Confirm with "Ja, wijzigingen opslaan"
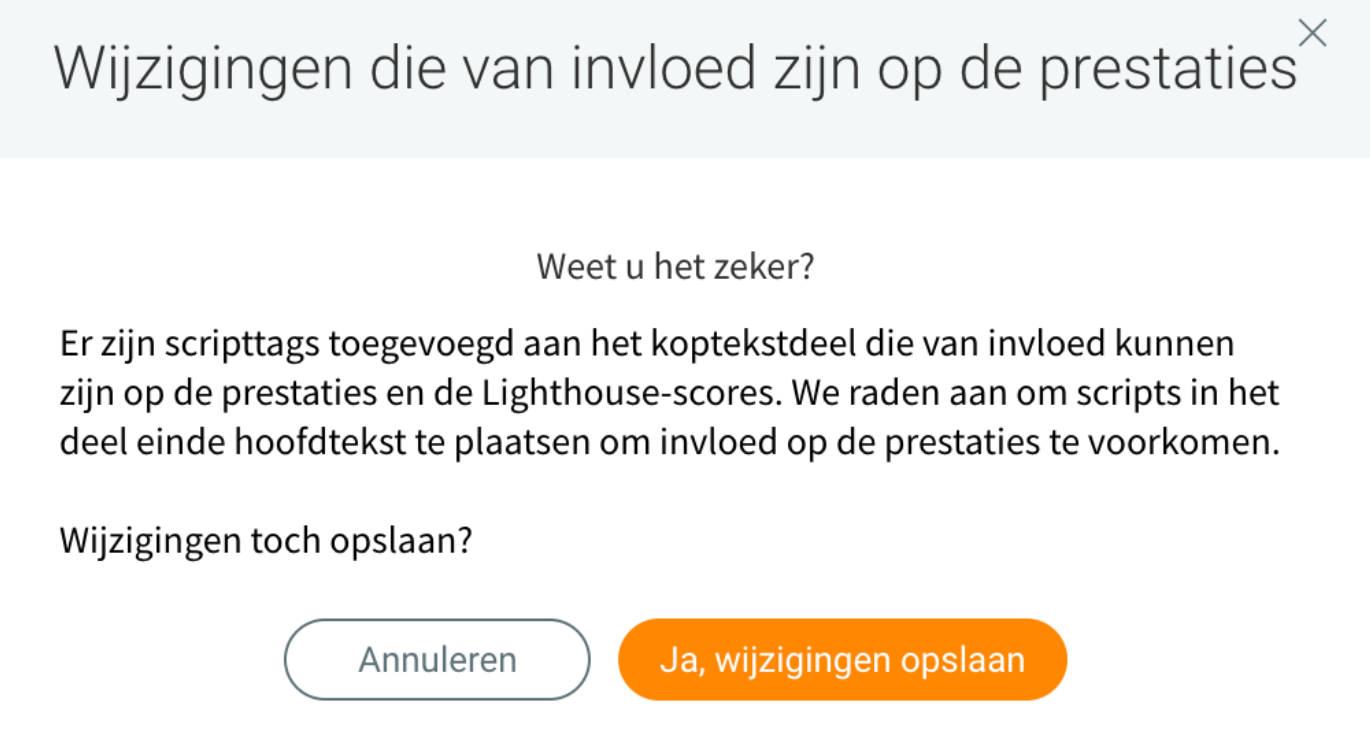 [x=842, y=660]
